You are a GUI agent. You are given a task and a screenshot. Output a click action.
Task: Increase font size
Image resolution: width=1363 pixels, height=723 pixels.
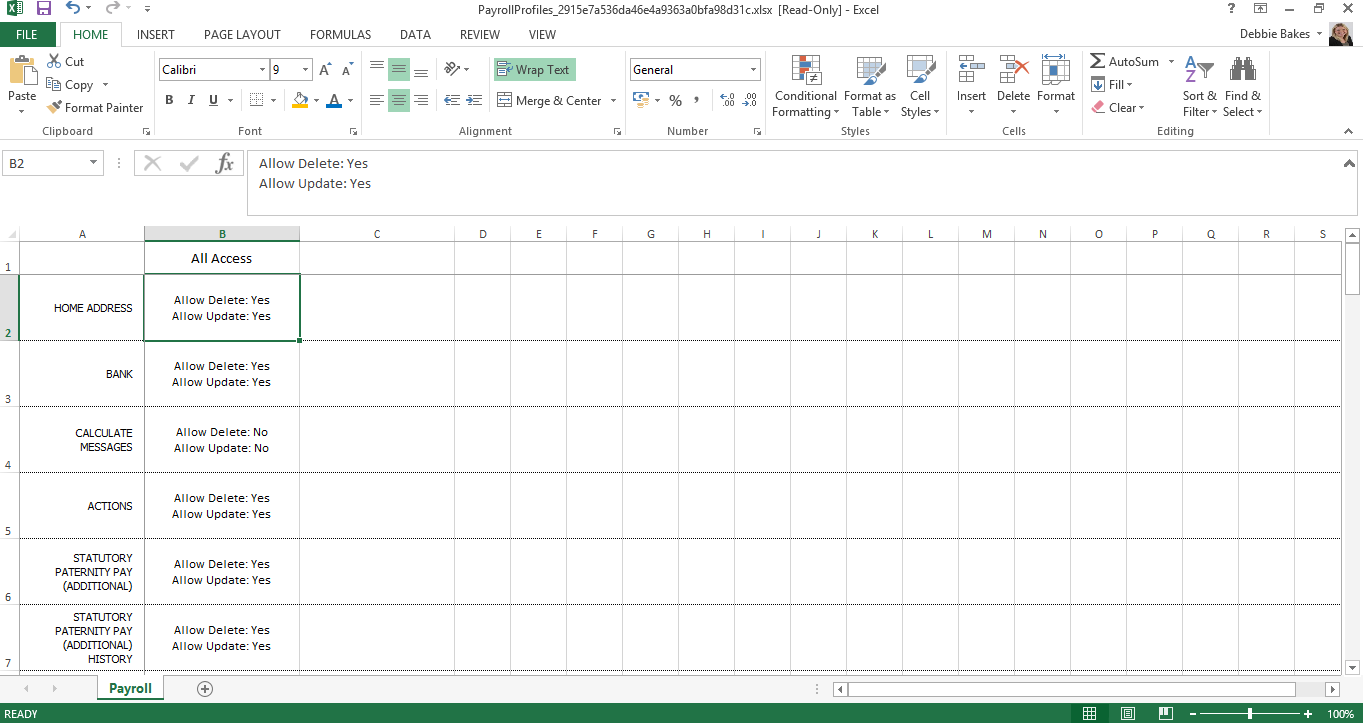pyautogui.click(x=326, y=70)
